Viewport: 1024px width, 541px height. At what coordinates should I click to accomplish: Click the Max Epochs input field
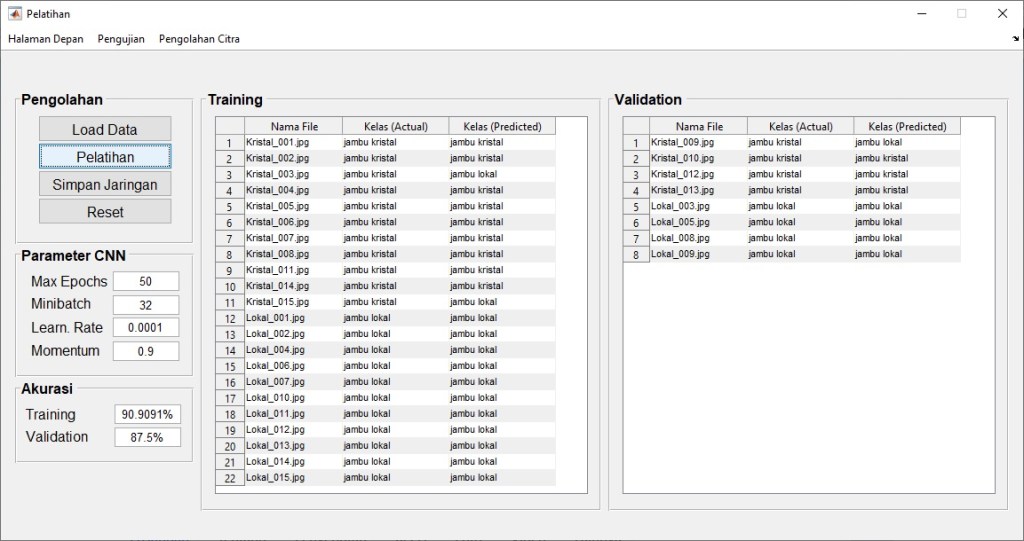coord(146,282)
